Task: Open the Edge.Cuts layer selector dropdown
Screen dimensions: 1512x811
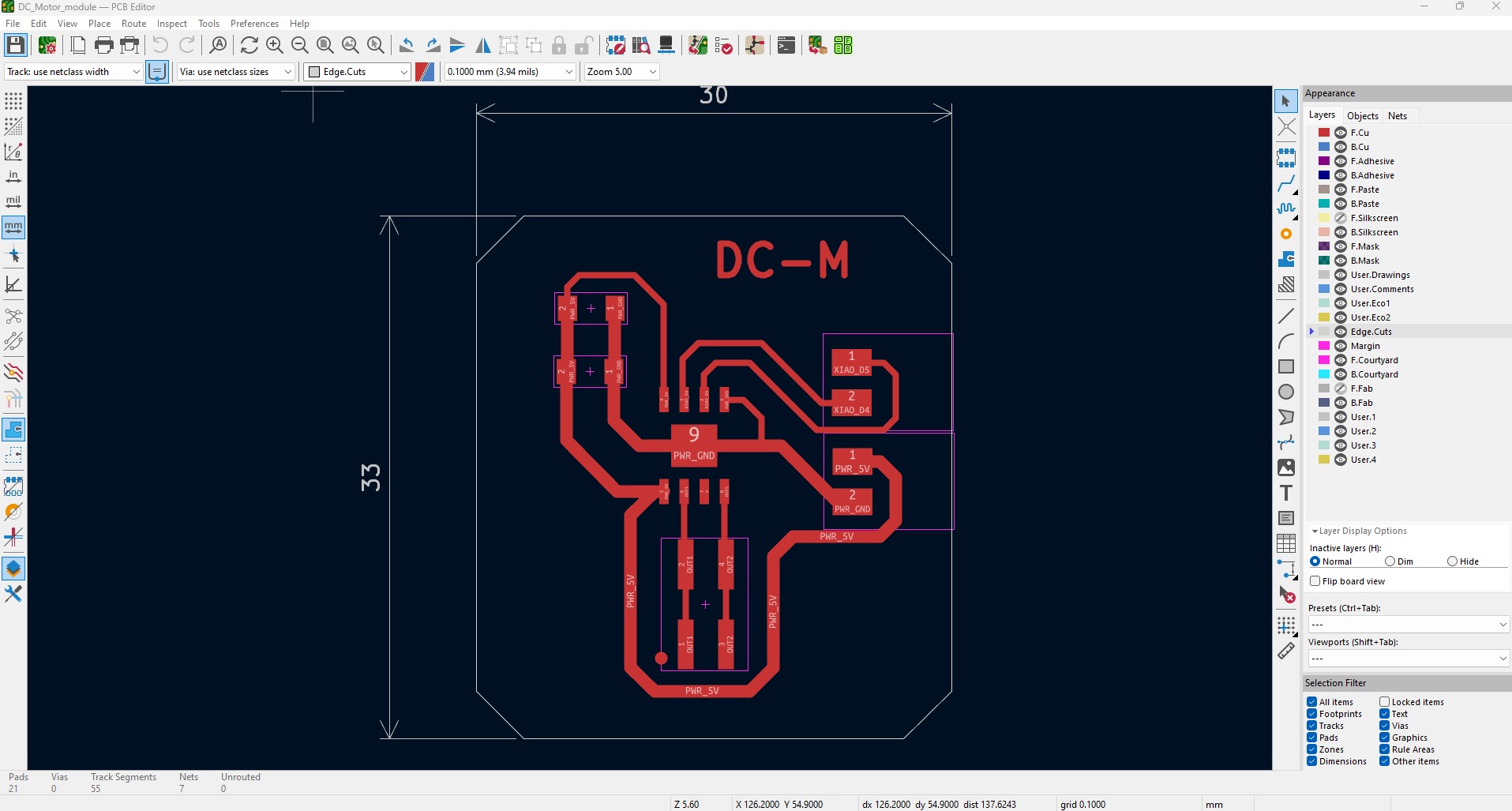Action: (358, 72)
